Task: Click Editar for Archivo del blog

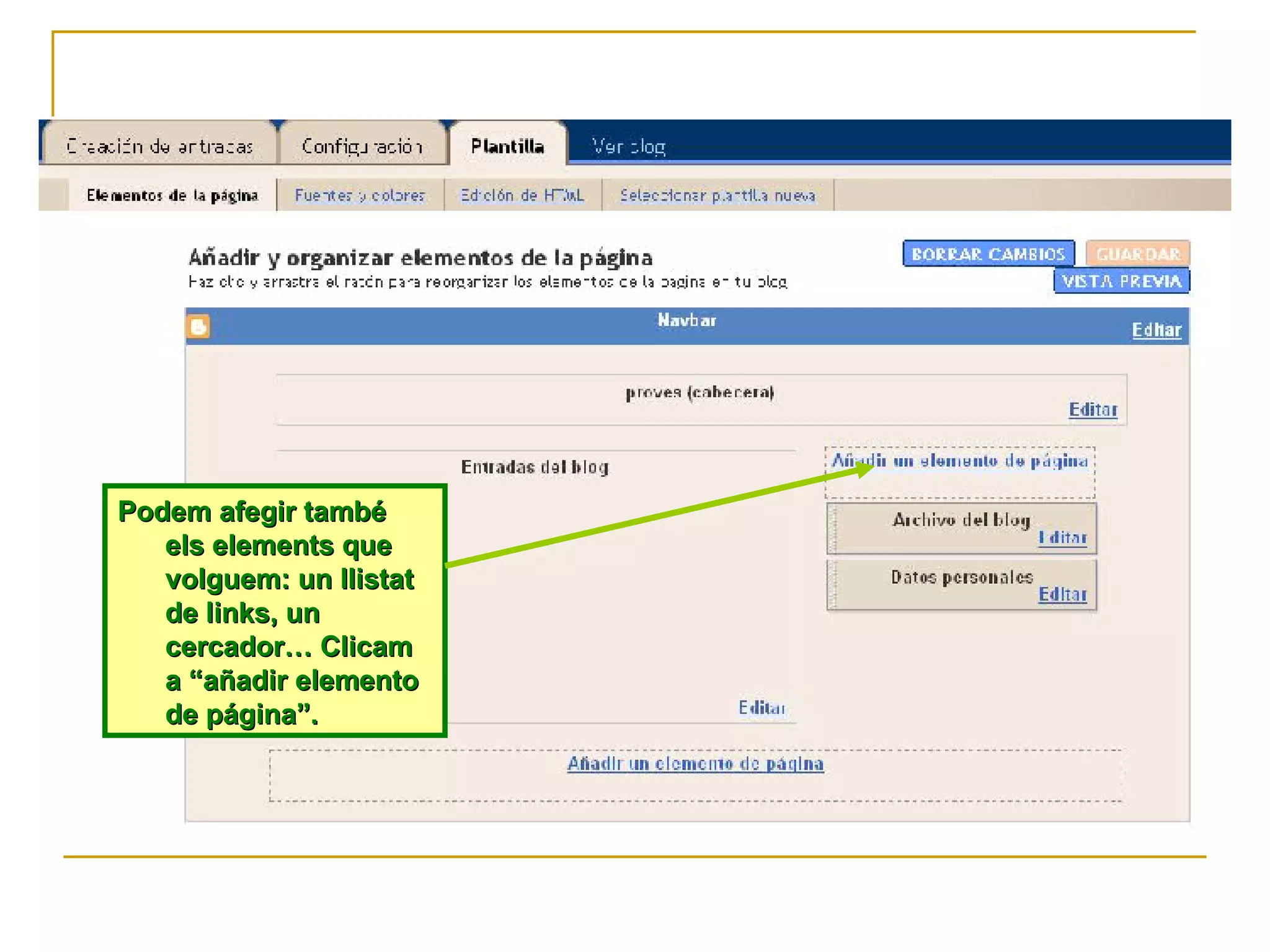Action: [1062, 537]
